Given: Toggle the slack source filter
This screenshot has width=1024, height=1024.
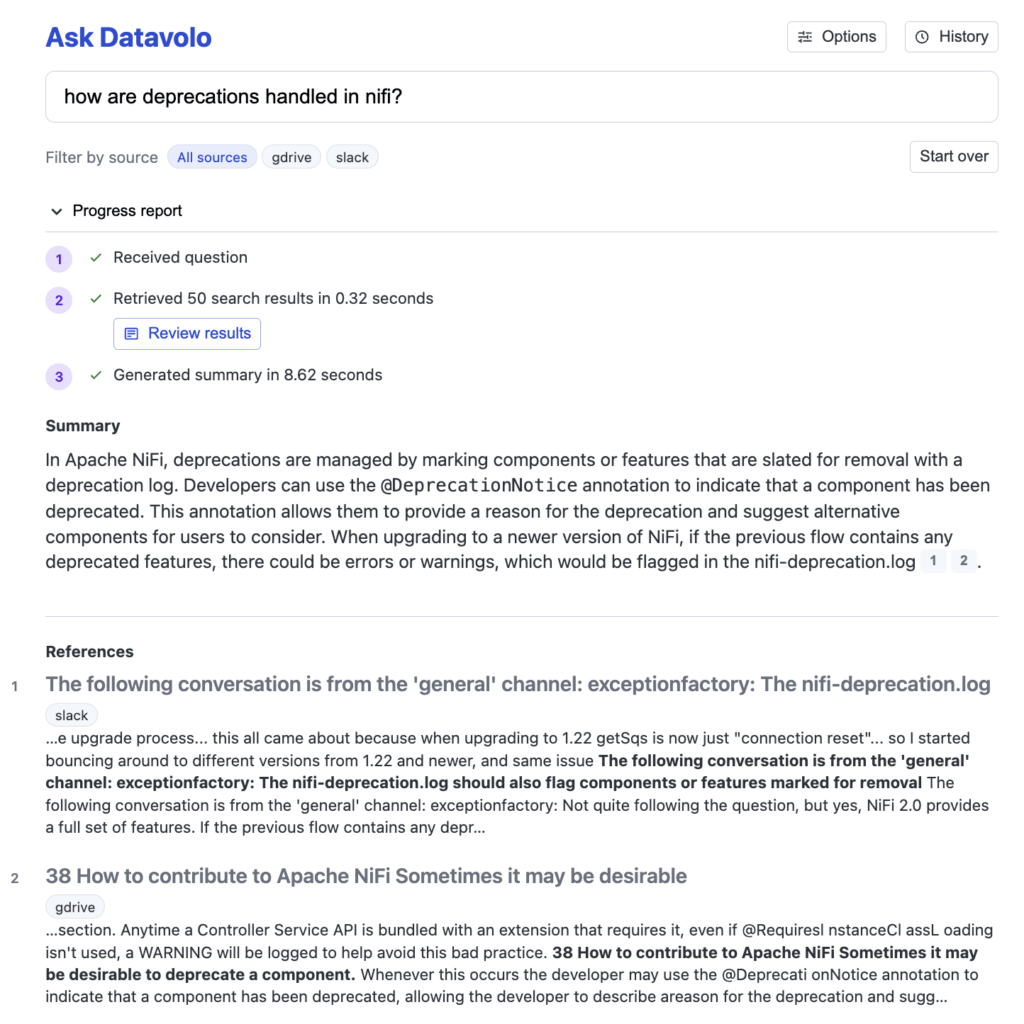Looking at the screenshot, I should point(352,157).
